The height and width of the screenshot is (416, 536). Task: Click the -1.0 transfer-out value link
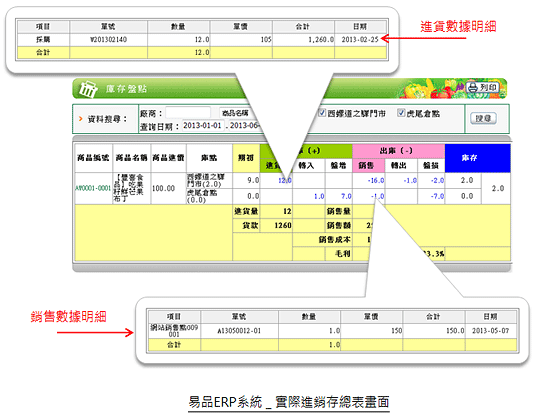410,180
